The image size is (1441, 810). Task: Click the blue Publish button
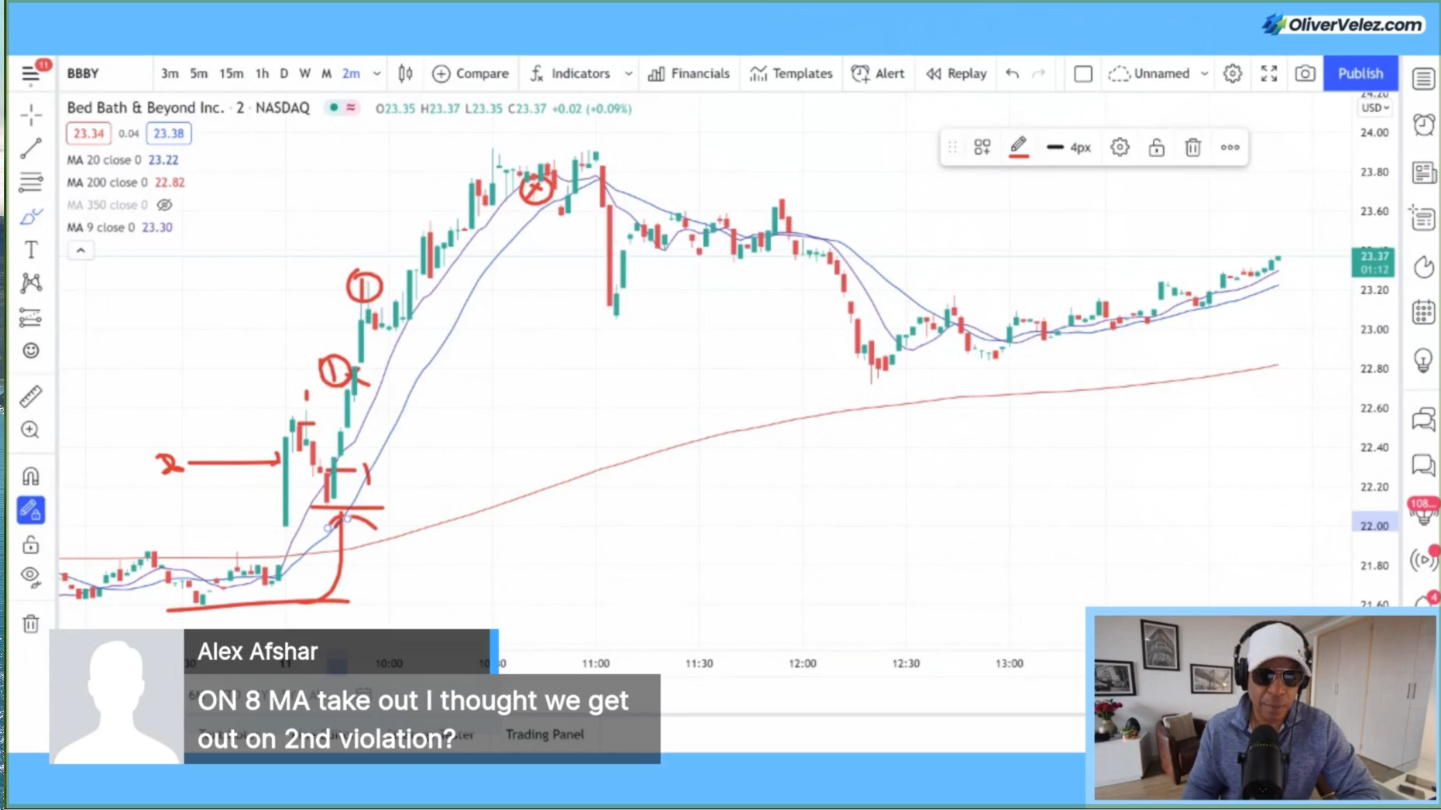1360,73
